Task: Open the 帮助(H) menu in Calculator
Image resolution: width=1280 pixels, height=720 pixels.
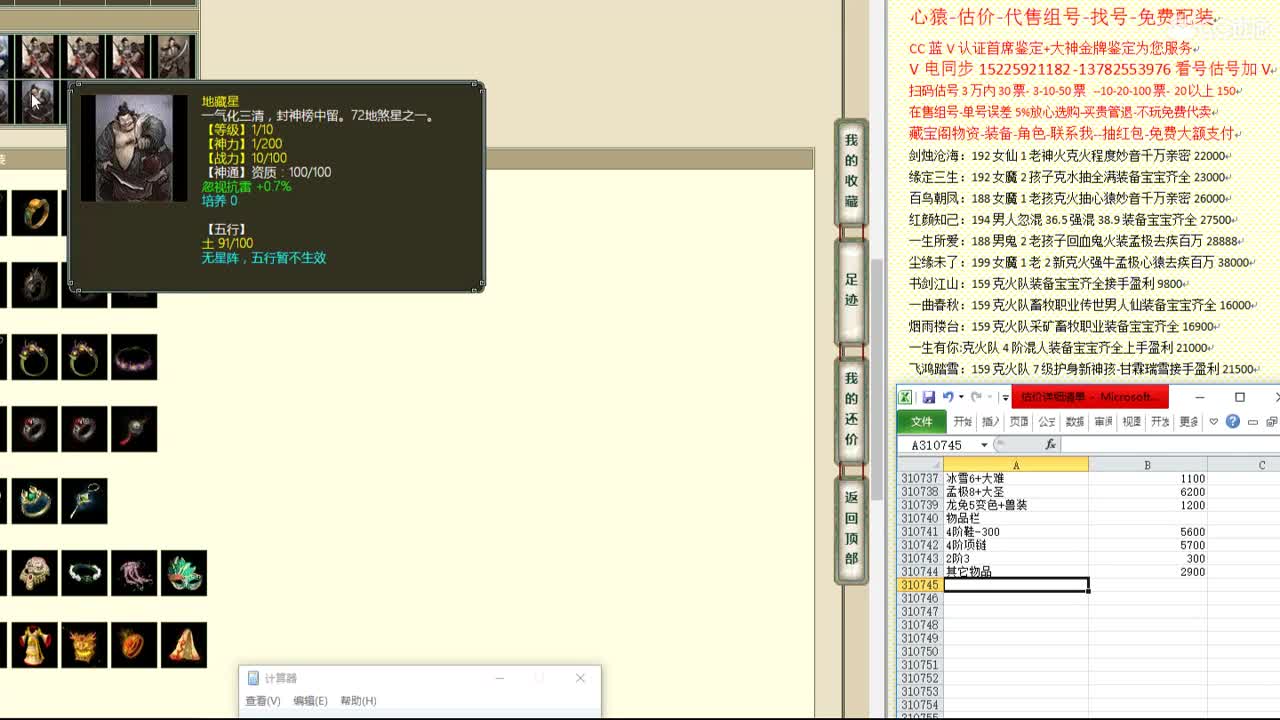Action: point(357,700)
